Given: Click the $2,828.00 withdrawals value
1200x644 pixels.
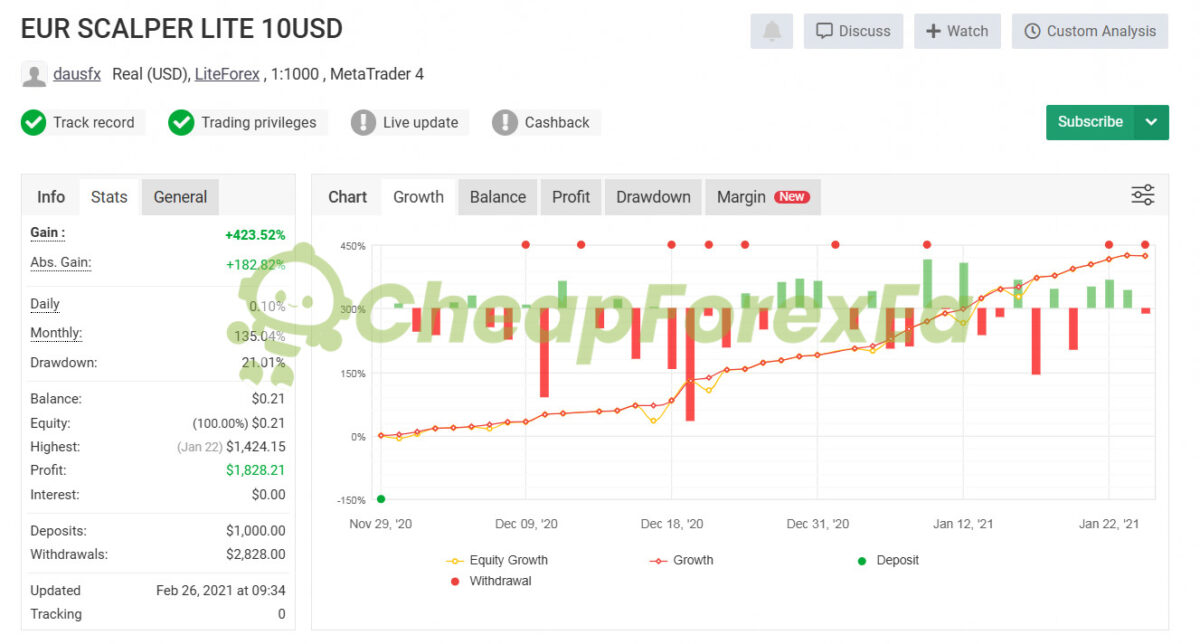Looking at the screenshot, I should coord(256,554).
